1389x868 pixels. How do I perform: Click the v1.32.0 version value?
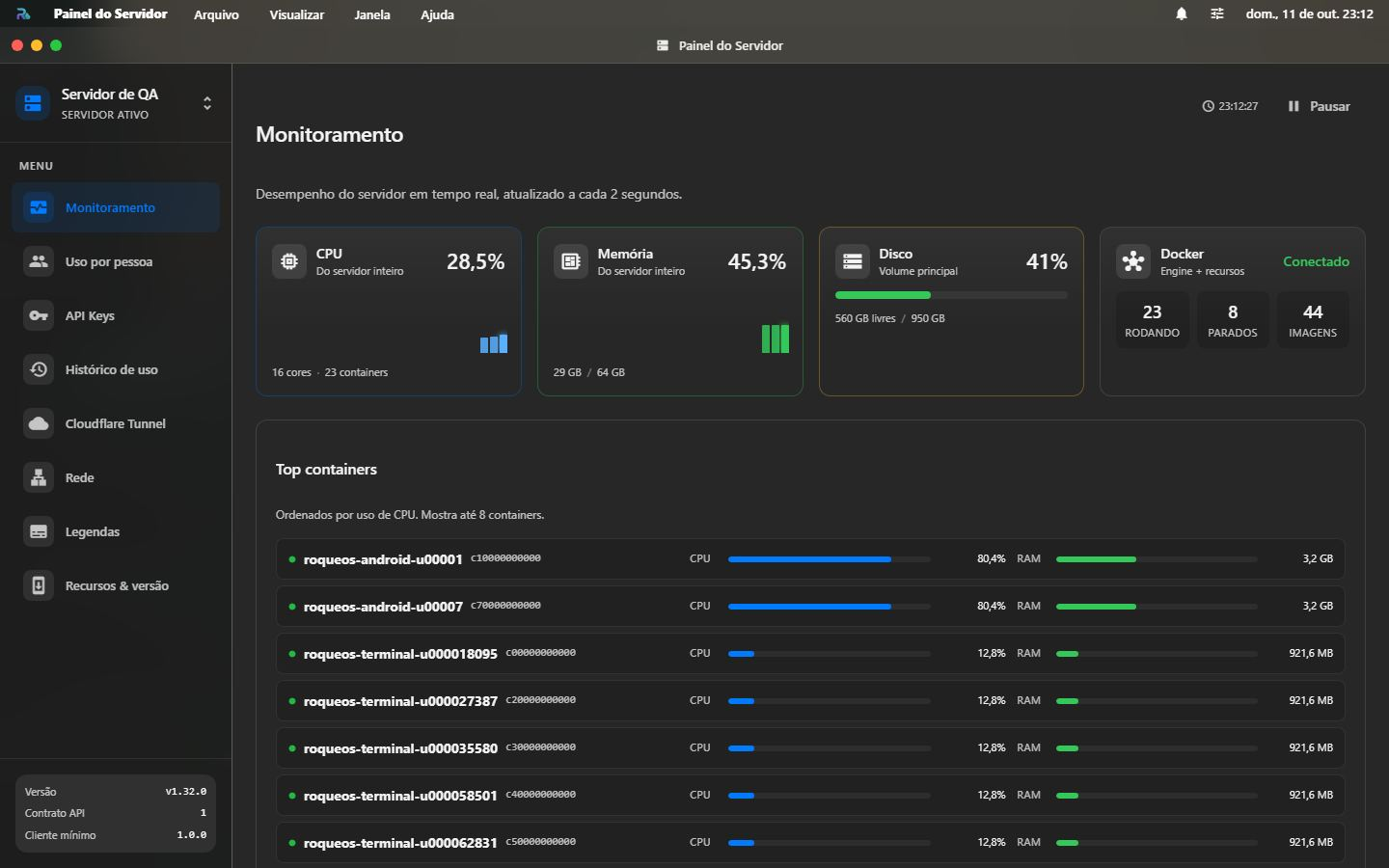tap(185, 792)
